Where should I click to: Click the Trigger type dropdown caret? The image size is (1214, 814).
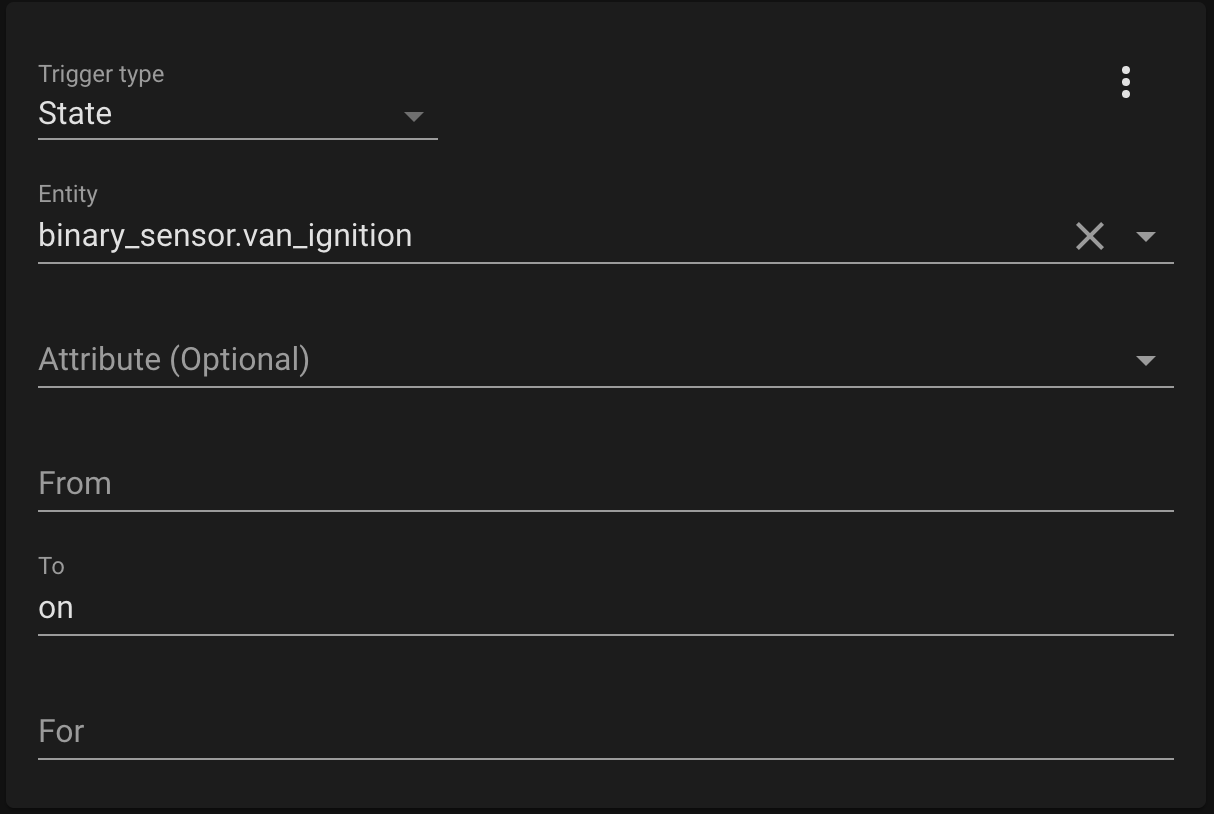(x=413, y=117)
